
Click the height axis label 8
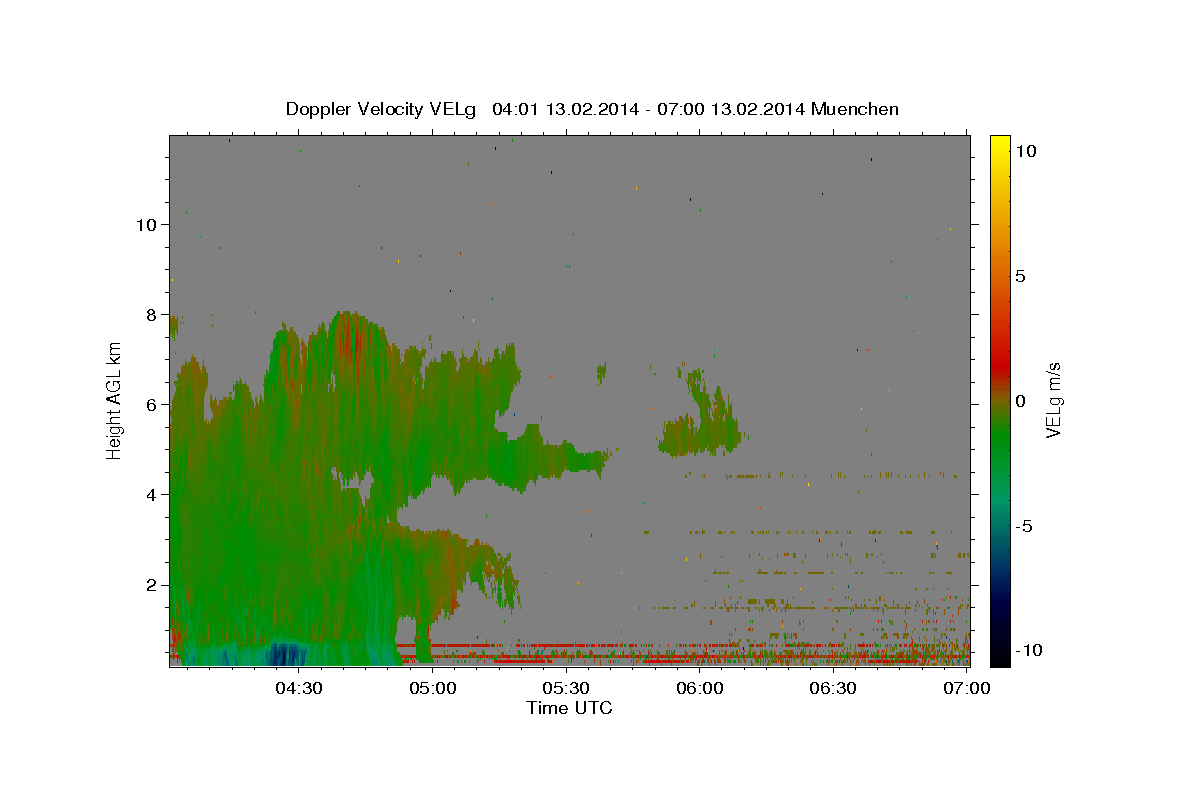[x=153, y=314]
